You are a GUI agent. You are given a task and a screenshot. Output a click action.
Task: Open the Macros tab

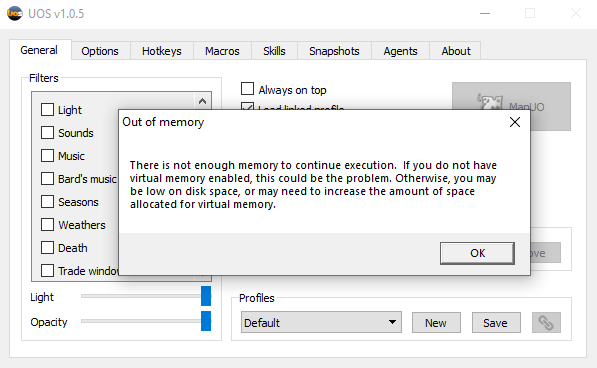(222, 51)
